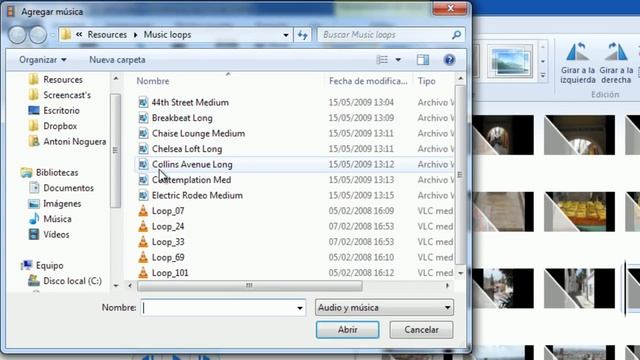Close the Agregar música dialog
Image resolution: width=640 pixels, height=360 pixels.
click(x=450, y=9)
